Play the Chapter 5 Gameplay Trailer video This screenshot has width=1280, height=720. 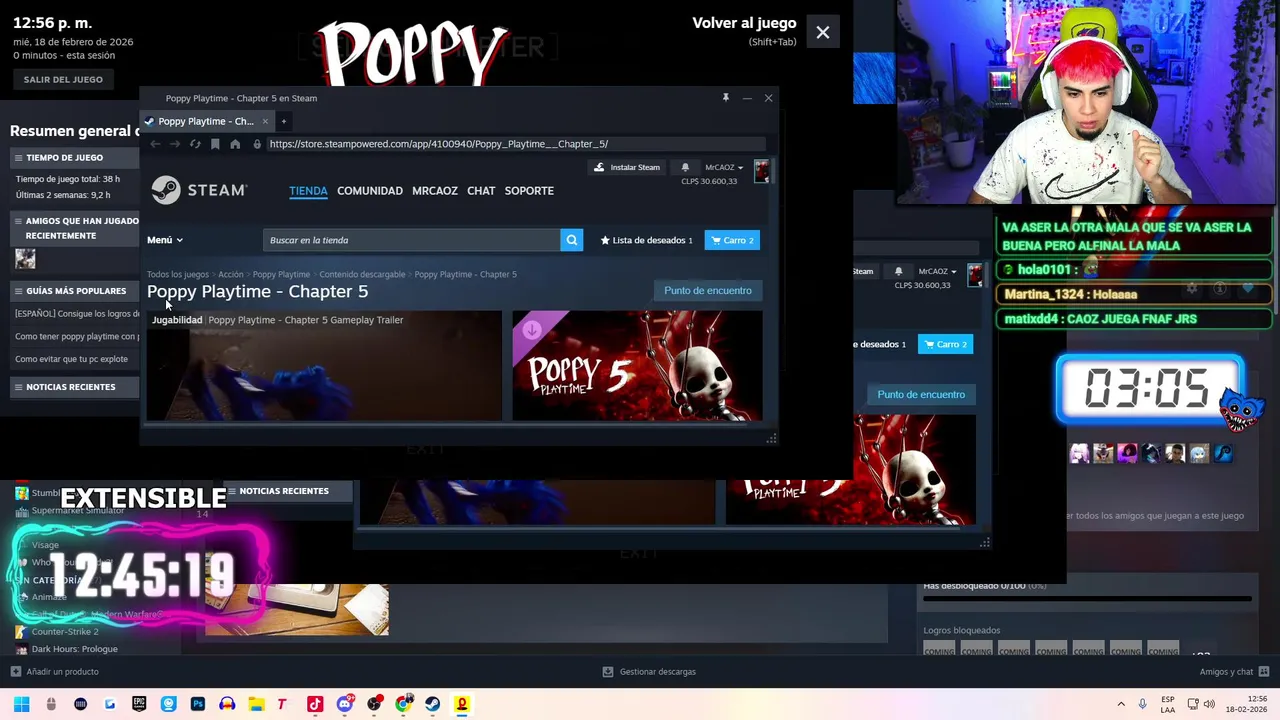(x=324, y=366)
